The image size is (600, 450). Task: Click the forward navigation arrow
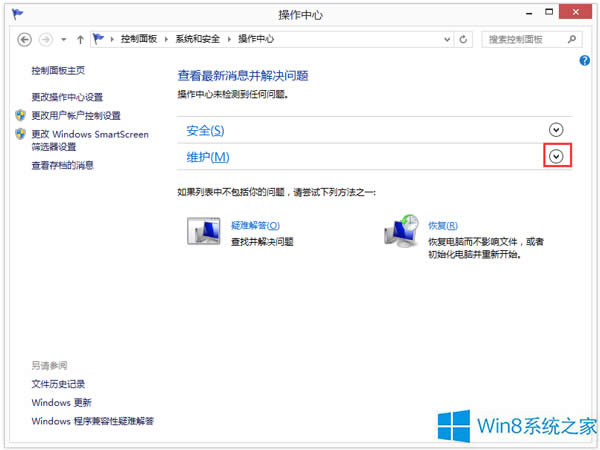click(x=46, y=39)
